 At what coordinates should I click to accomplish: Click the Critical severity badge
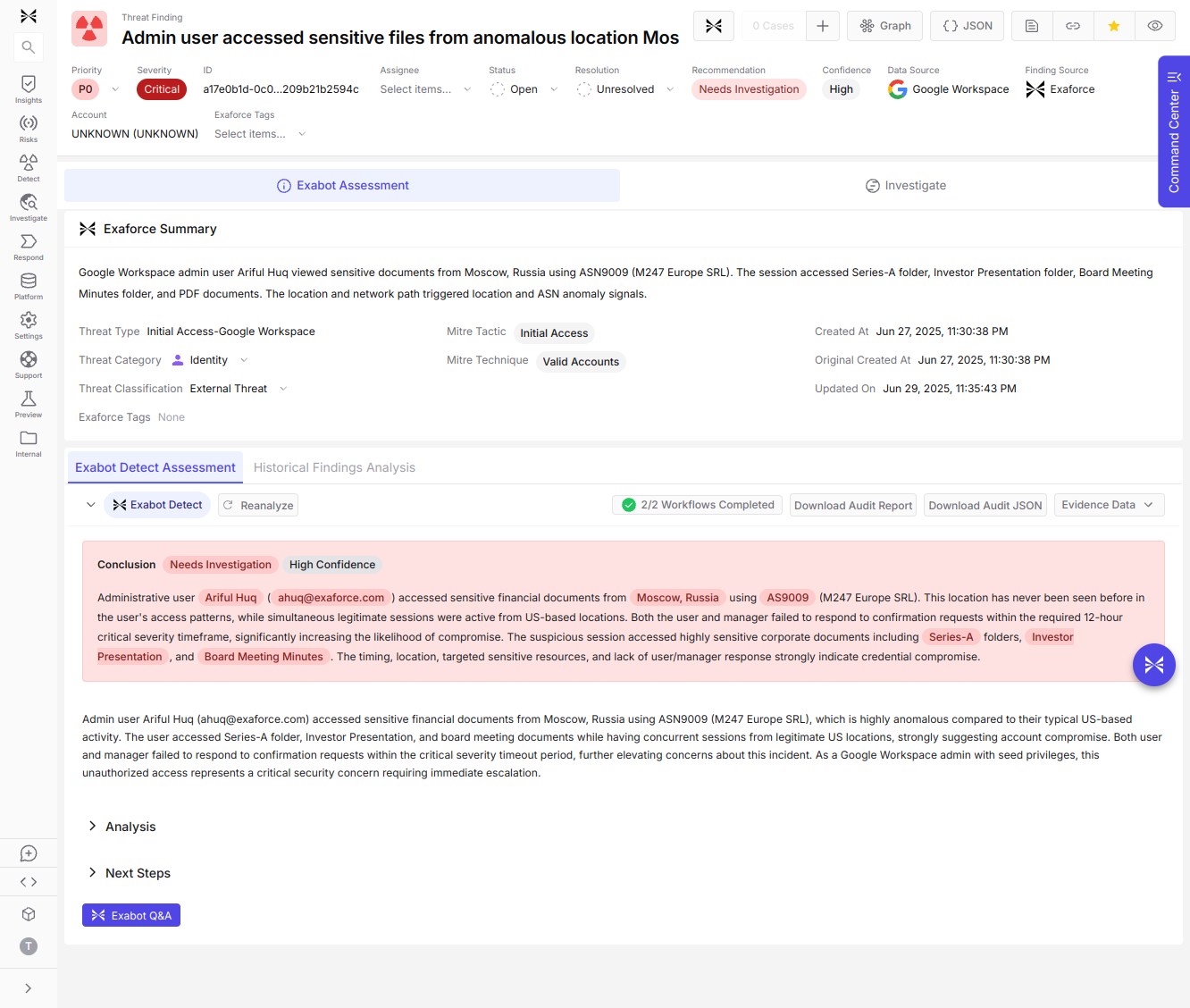click(x=162, y=89)
